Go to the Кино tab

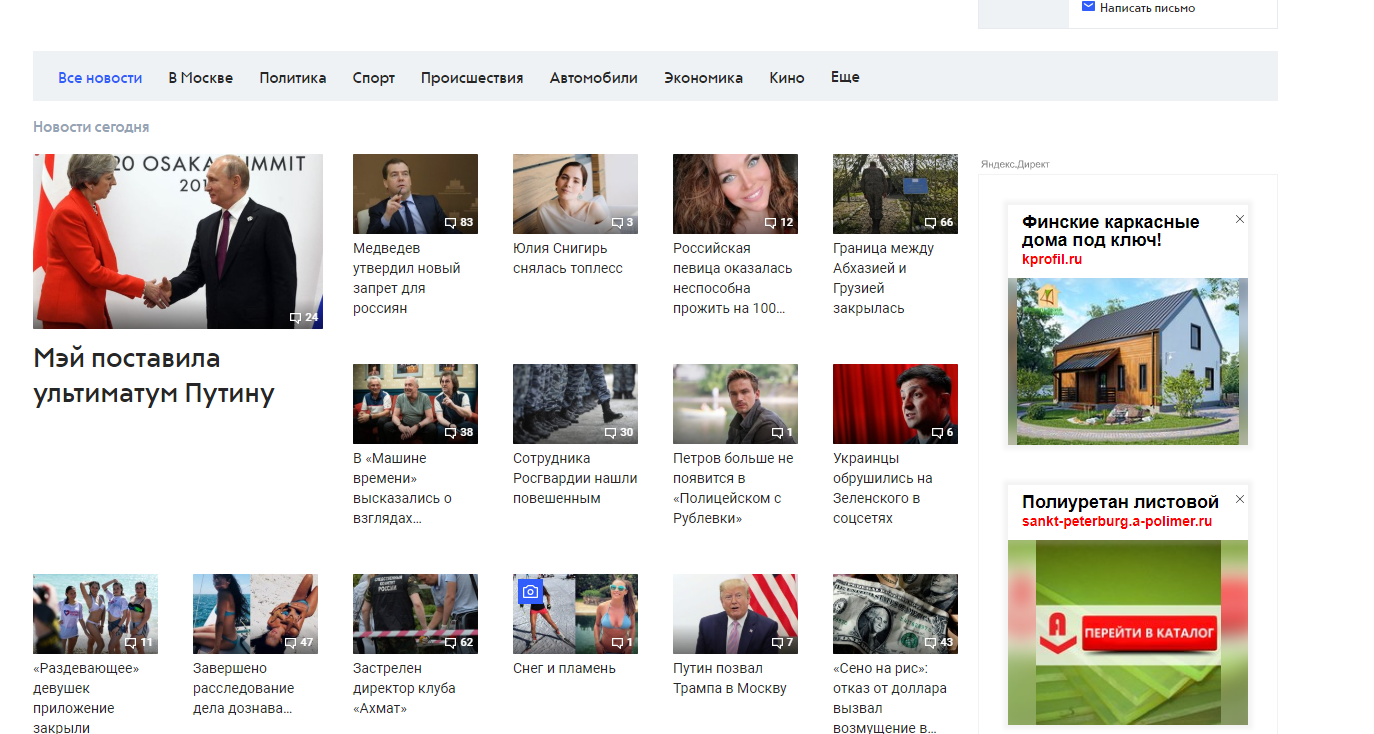tap(787, 78)
